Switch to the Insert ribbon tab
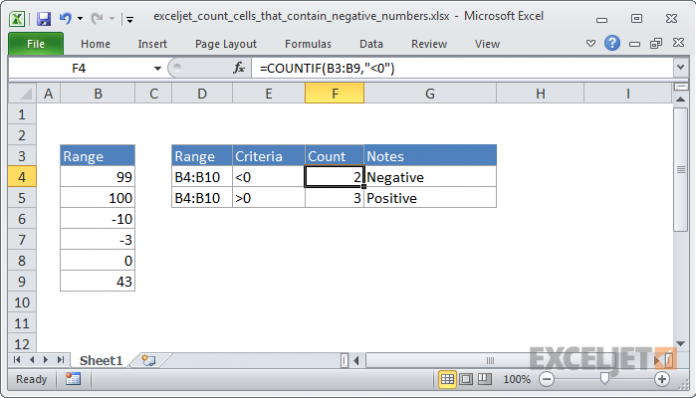This screenshot has height=398, width=696. point(152,44)
